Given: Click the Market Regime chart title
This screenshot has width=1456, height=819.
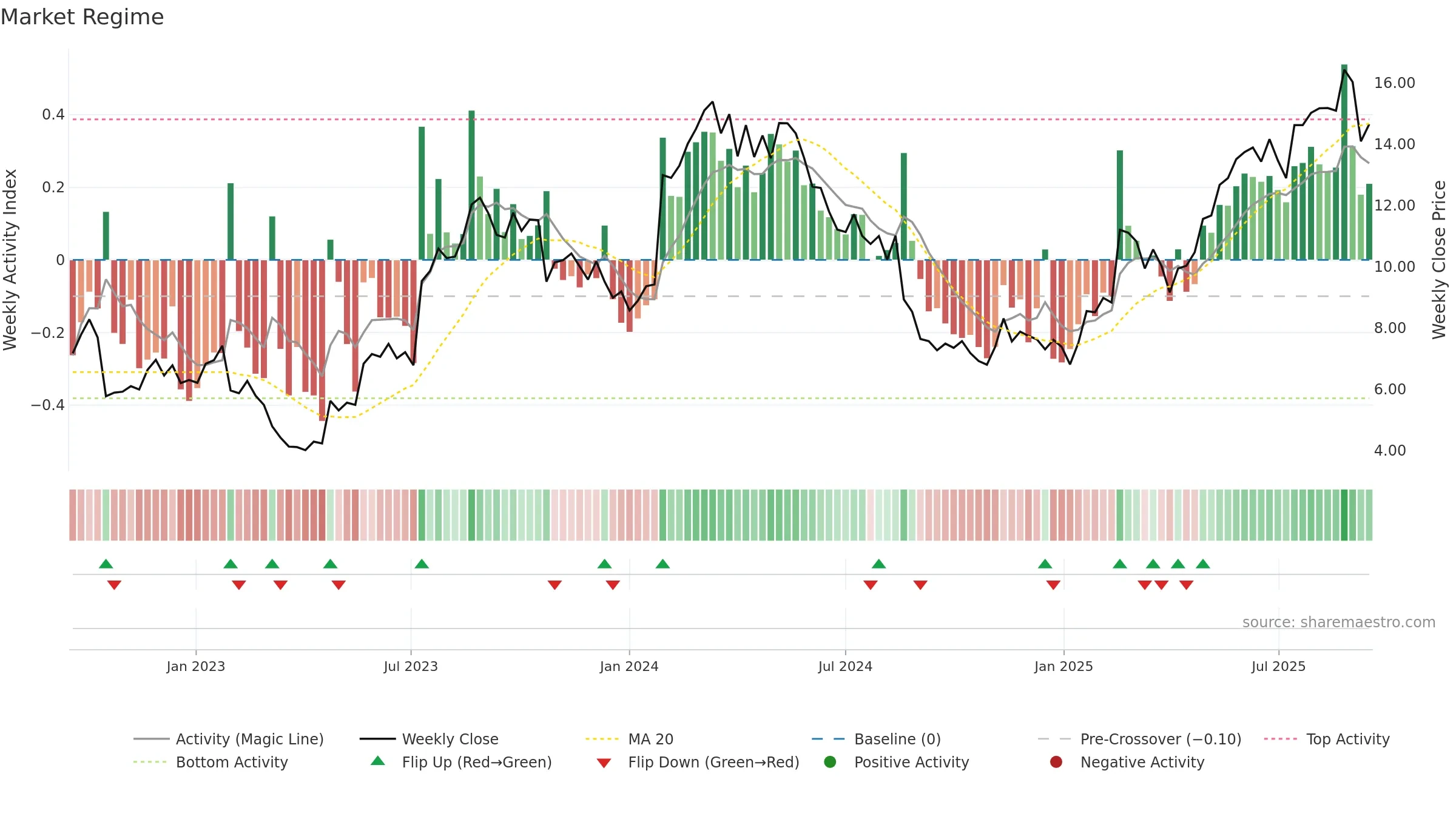Looking at the screenshot, I should (x=82, y=17).
